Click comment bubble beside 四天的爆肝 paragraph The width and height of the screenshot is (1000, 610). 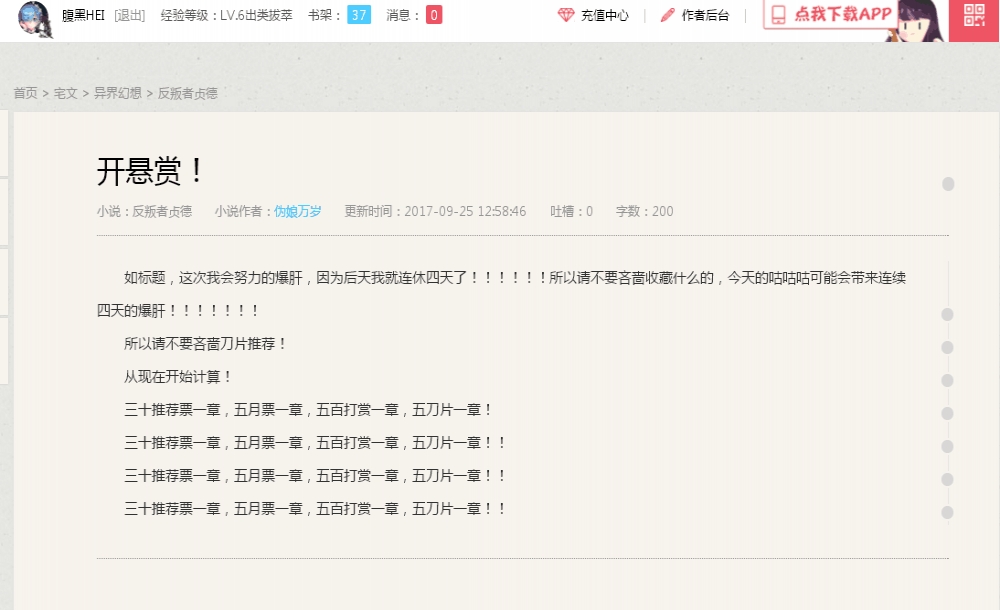[x=948, y=314]
